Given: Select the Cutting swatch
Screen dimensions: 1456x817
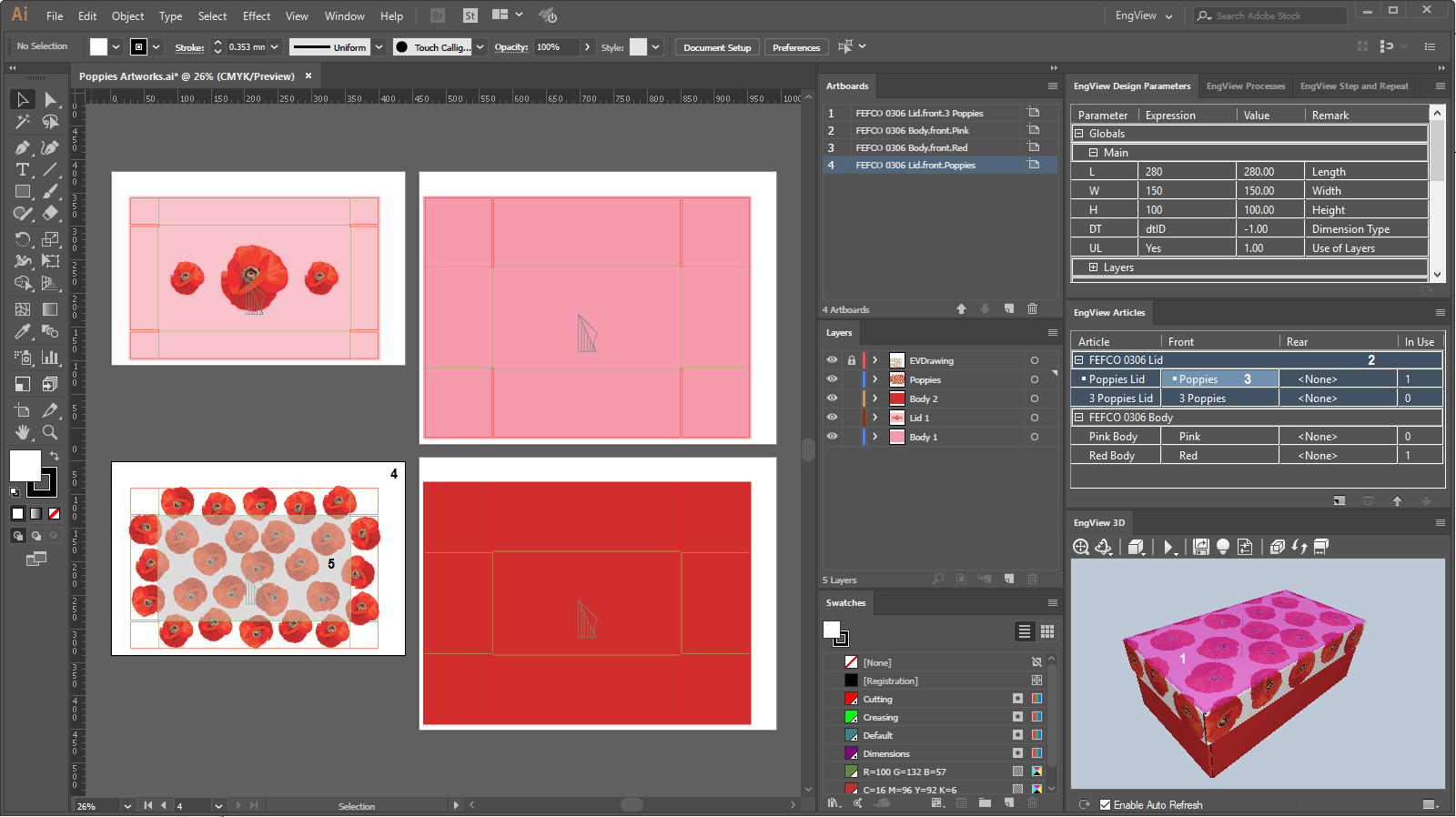Looking at the screenshot, I should click(x=877, y=700).
